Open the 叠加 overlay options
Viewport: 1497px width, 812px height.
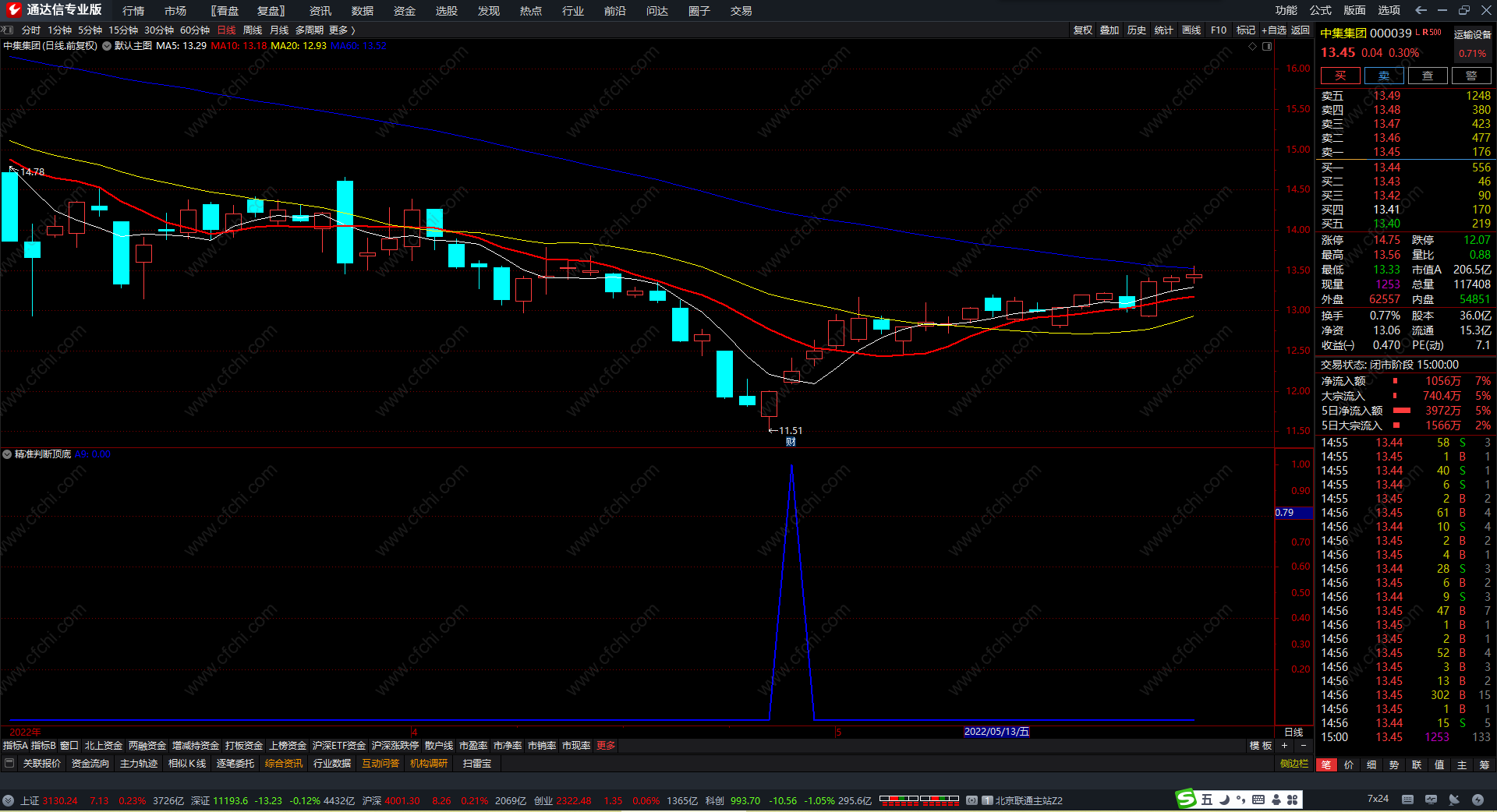coord(1109,30)
